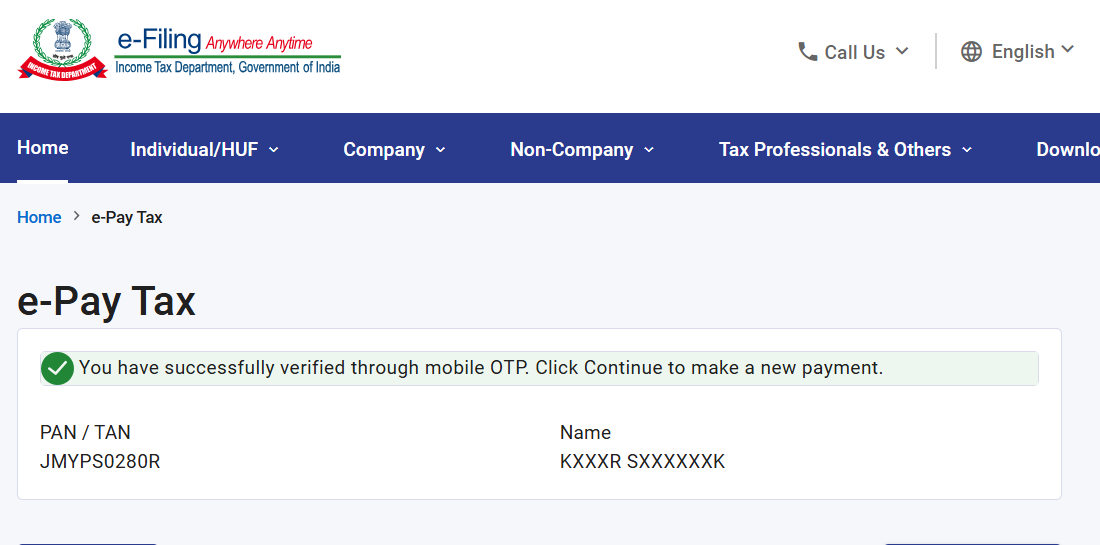Follow the Home breadcrumb link
Screen dimensions: 1100x545
(39, 217)
